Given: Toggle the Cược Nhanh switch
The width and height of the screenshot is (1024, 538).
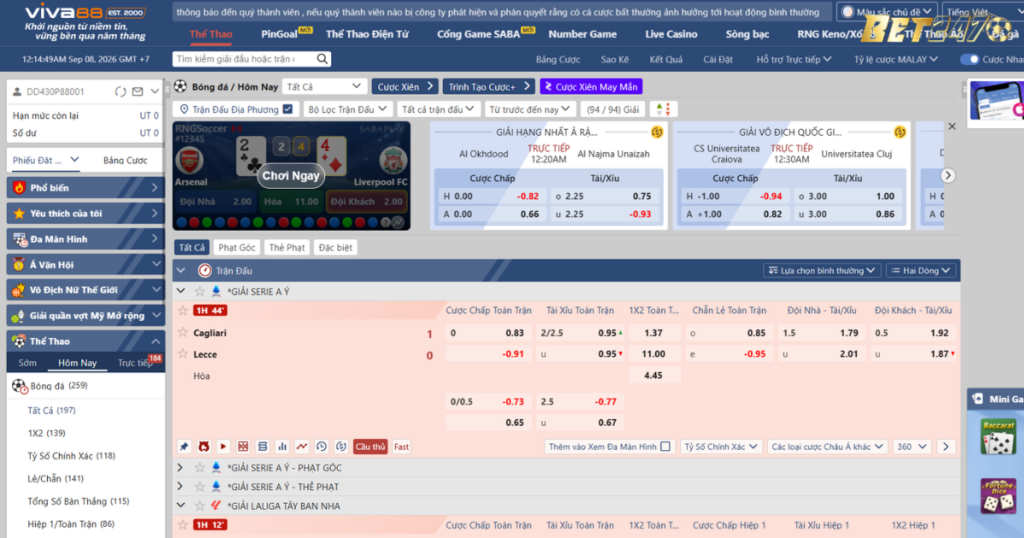Looking at the screenshot, I should (969, 59).
